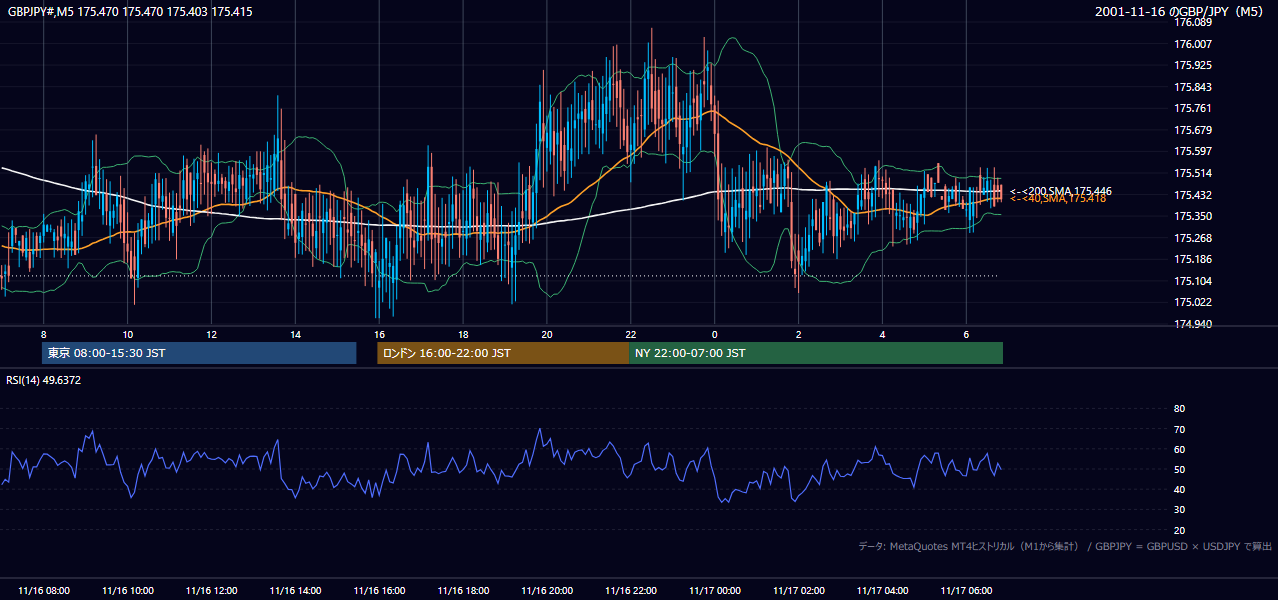Click the RSI 80 level label

coord(1179,409)
